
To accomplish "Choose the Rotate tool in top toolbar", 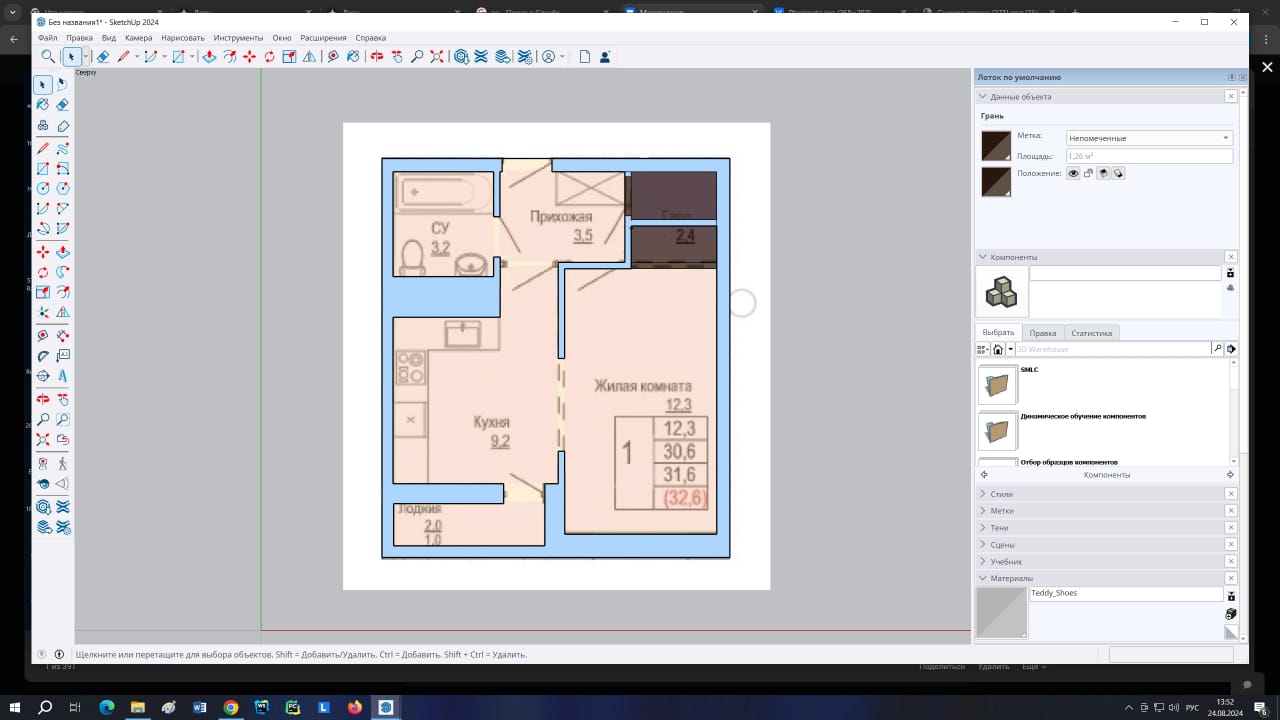I will pos(270,57).
